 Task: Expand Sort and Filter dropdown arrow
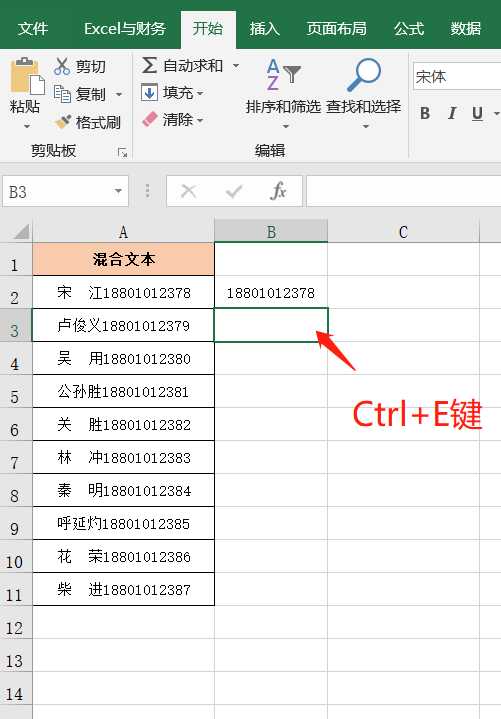(286, 126)
